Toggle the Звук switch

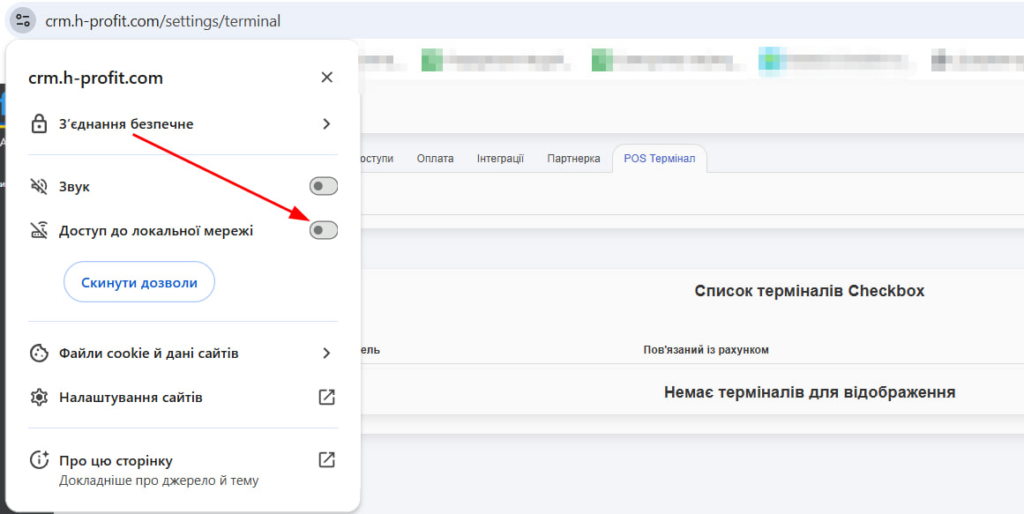(323, 186)
